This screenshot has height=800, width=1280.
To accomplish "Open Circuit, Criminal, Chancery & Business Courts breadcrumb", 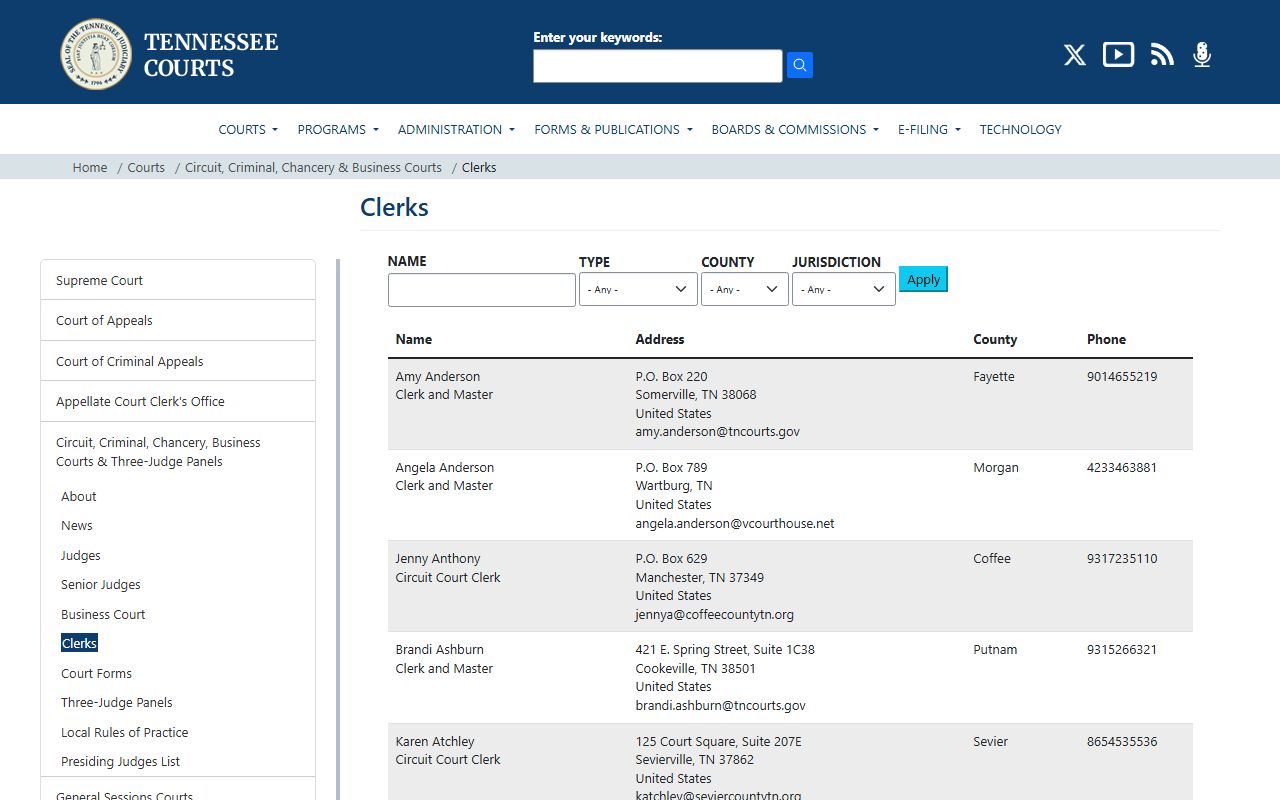I will 313,167.
